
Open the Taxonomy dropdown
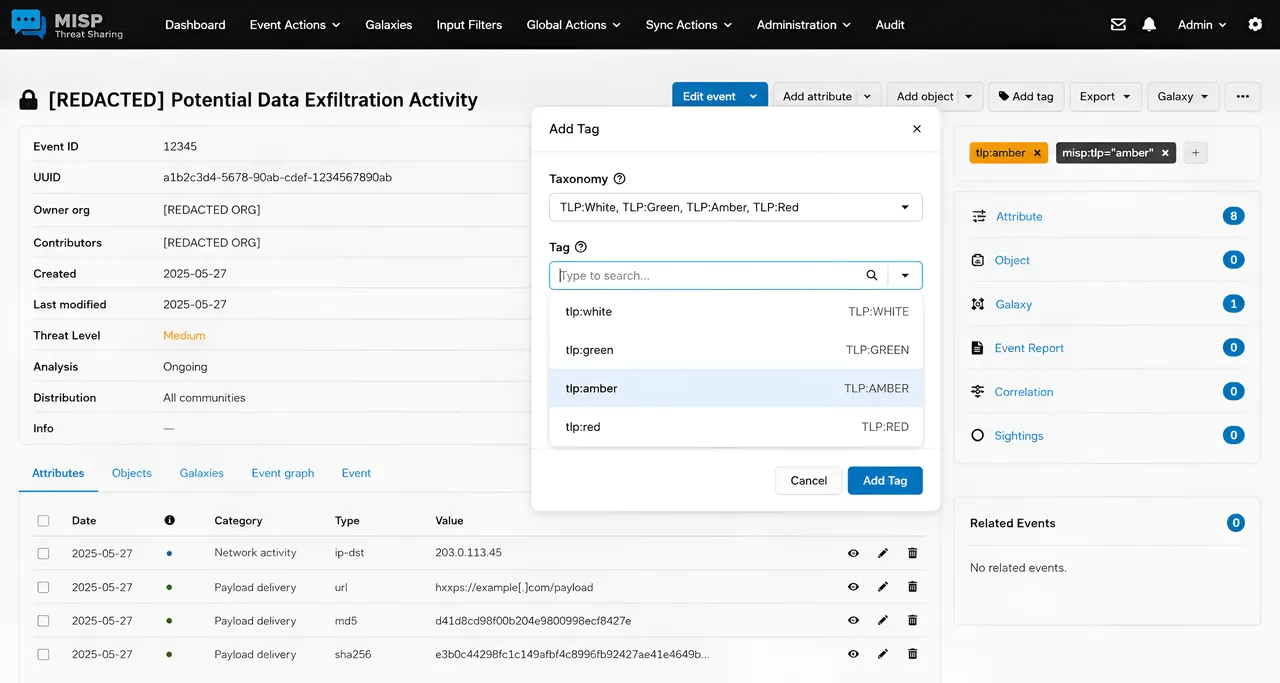735,207
